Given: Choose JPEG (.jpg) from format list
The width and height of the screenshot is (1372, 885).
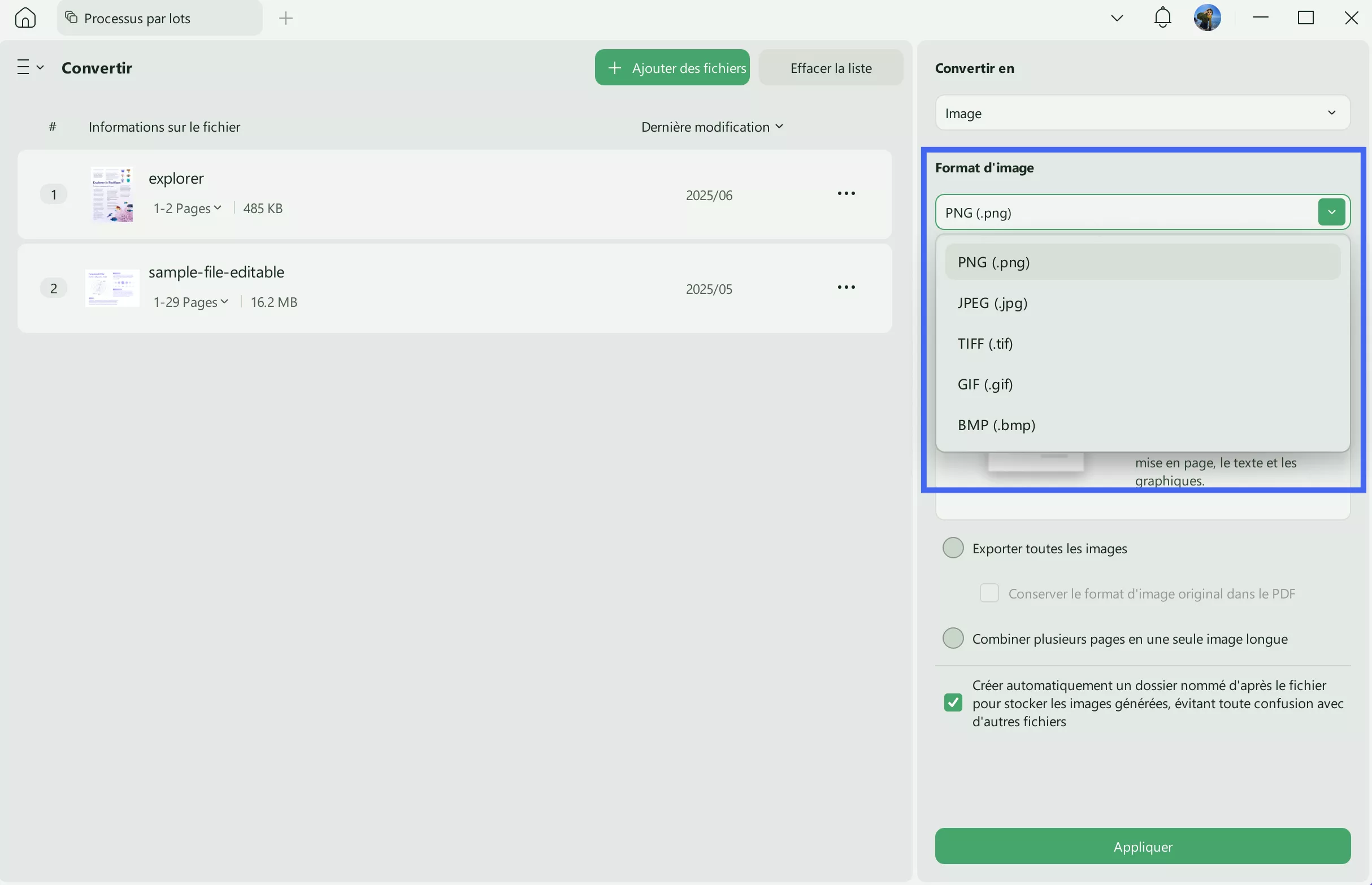Looking at the screenshot, I should tap(992, 303).
